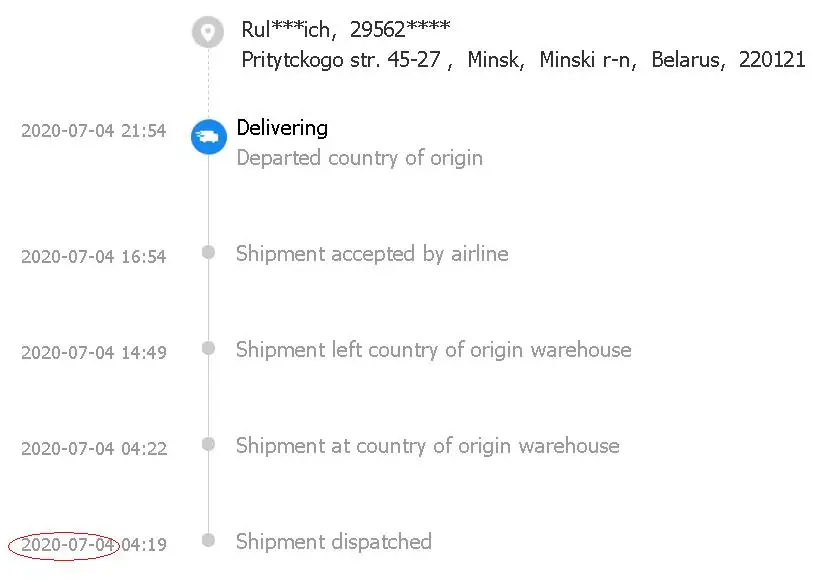
Task: Click the dot beside 'Shipment at country of origin warehouse'
Action: click(208, 445)
